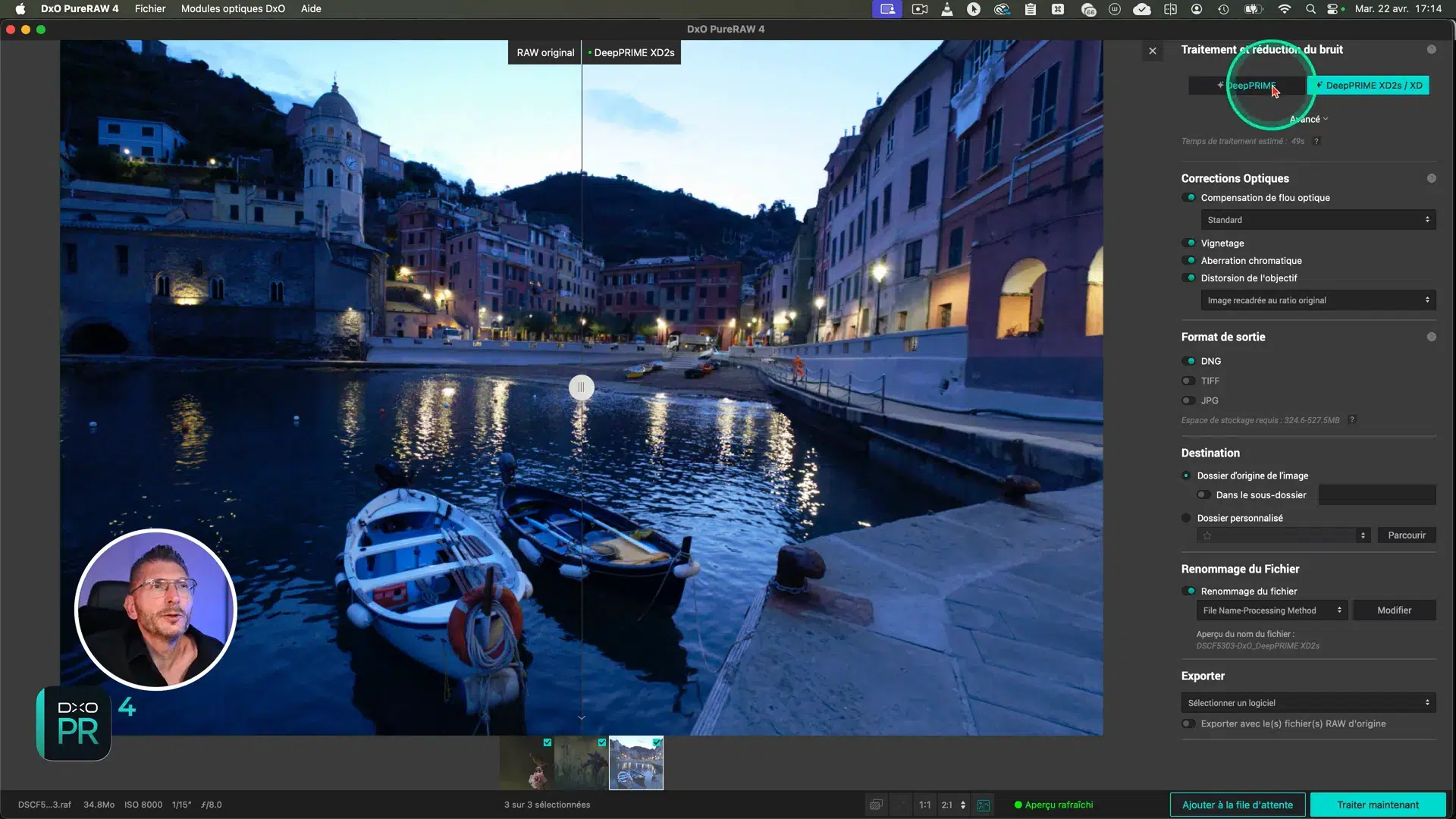Enable JPG output format

pos(1188,400)
